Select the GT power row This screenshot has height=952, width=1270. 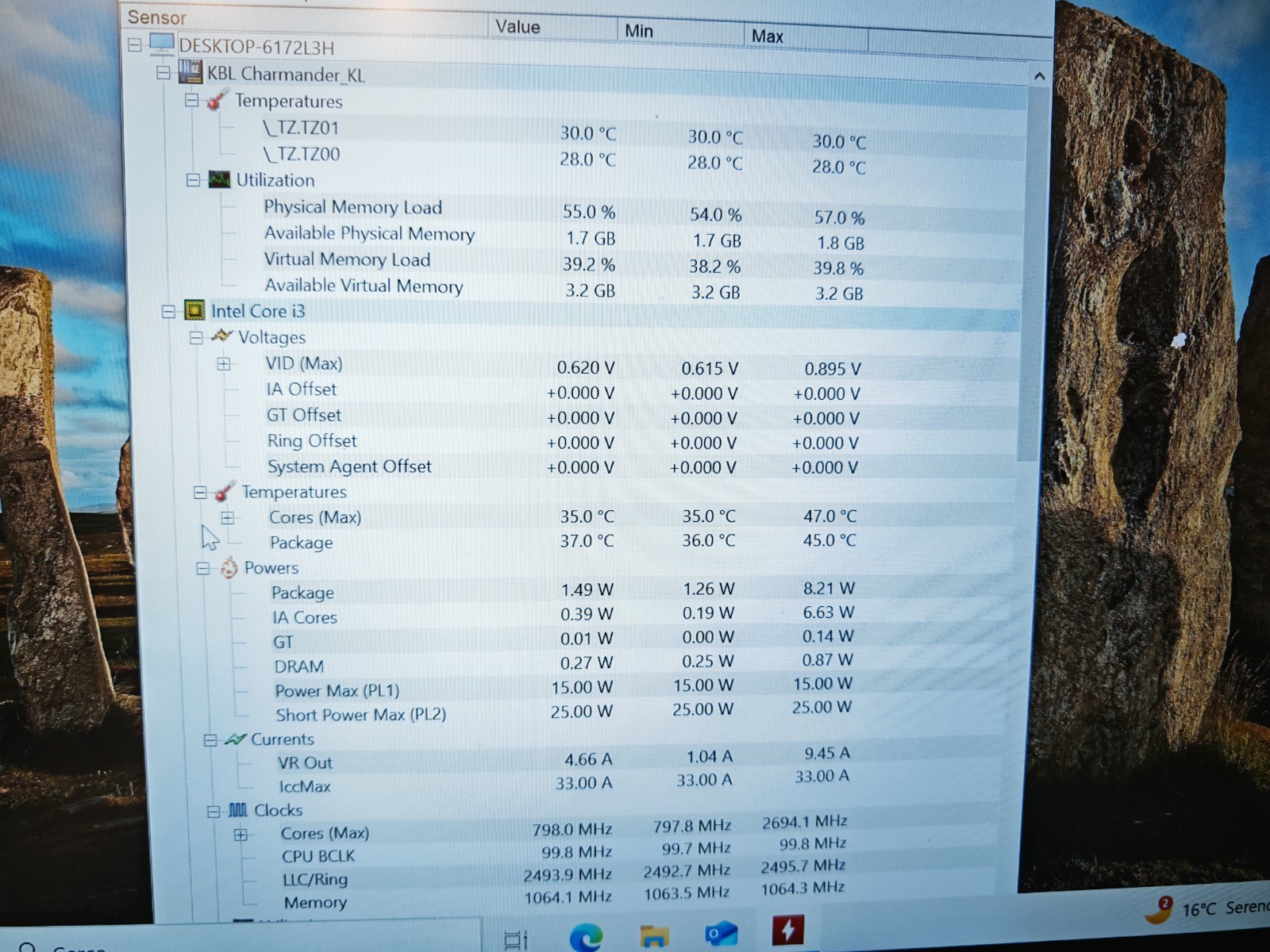(564, 641)
